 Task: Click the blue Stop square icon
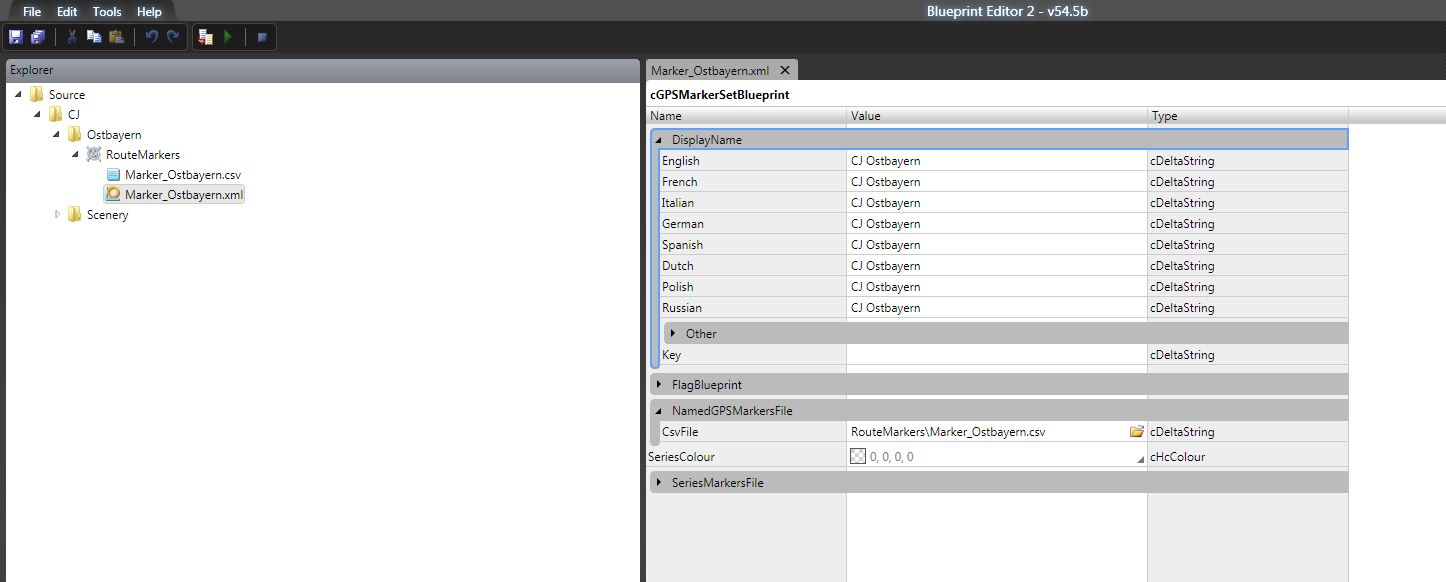point(262,37)
